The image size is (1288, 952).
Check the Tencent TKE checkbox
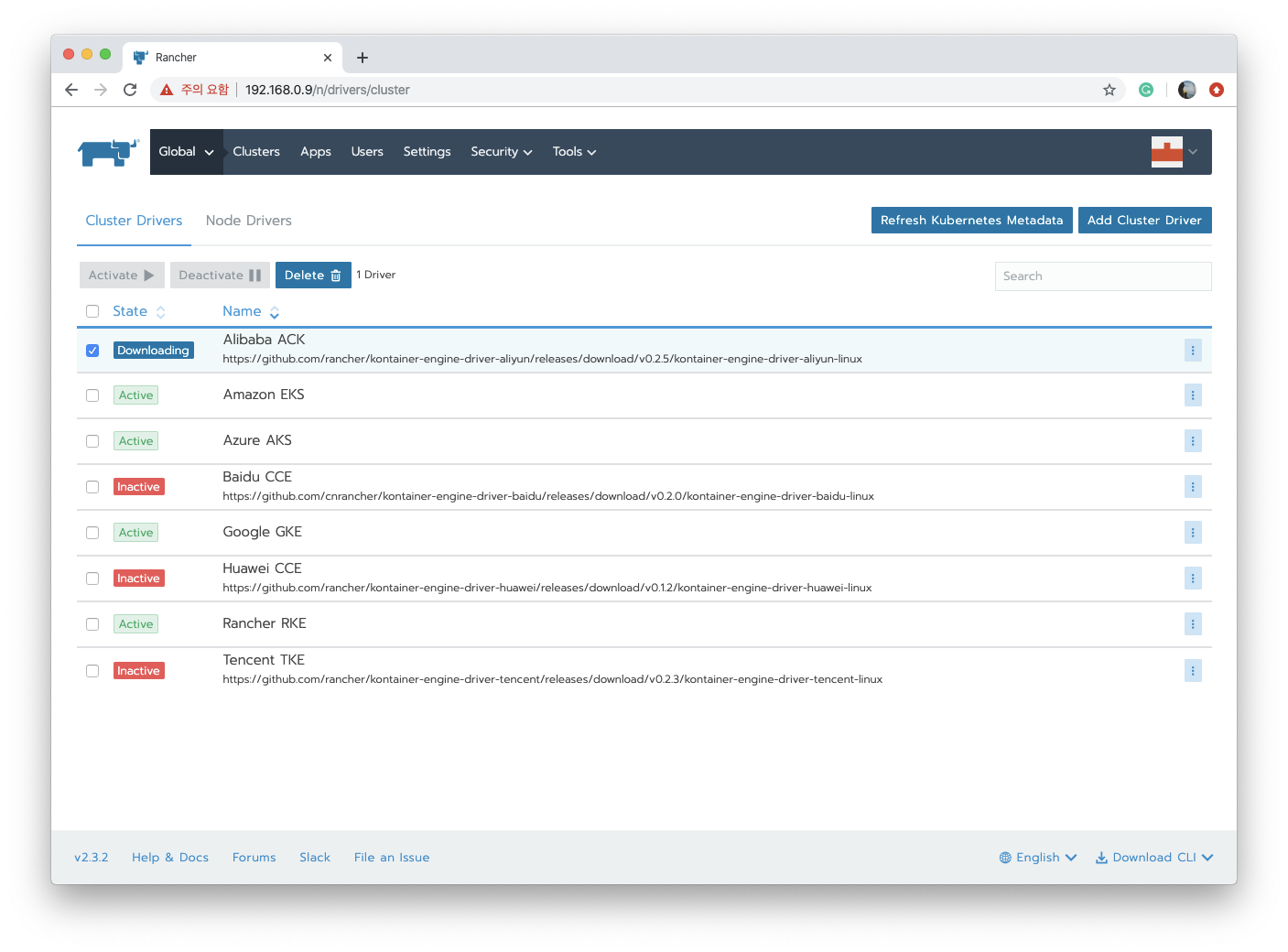click(x=92, y=671)
